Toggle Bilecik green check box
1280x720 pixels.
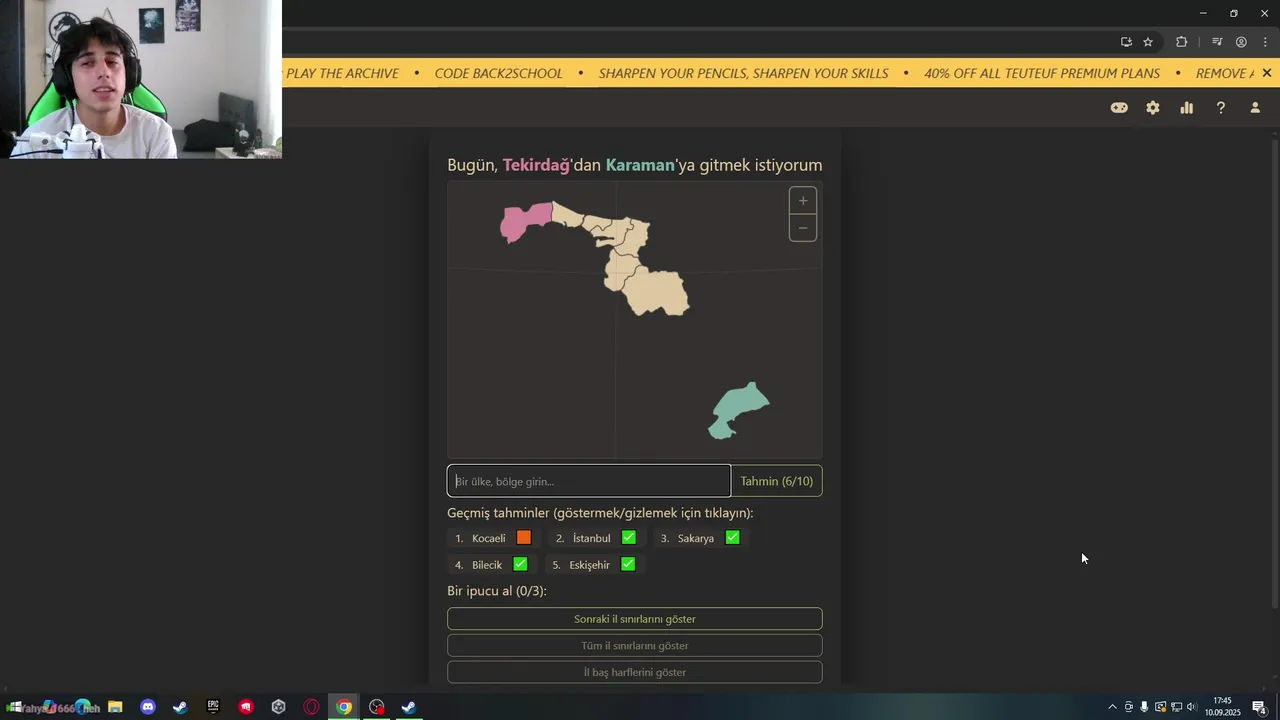(520, 564)
